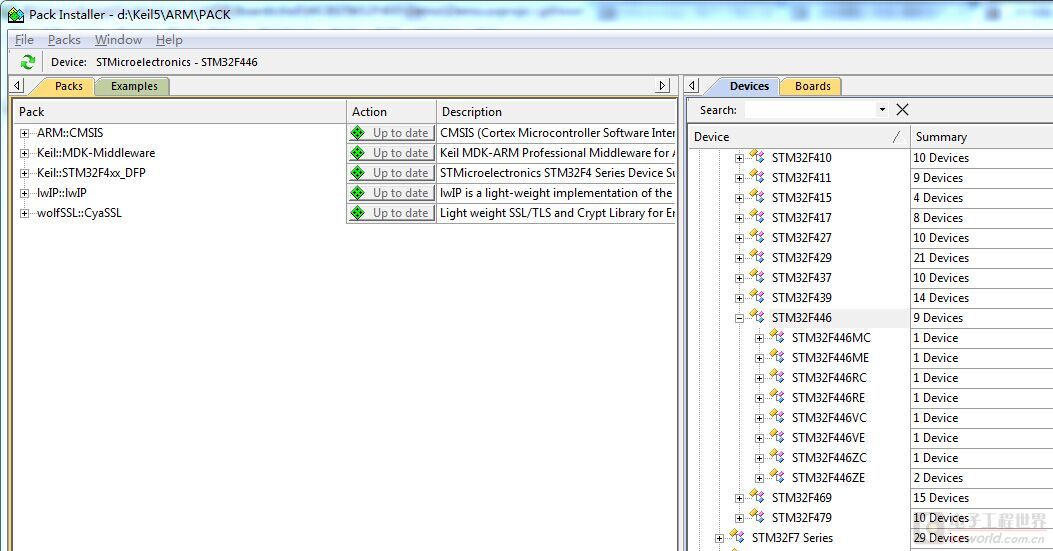Clear the device search with the X button

[x=902, y=110]
